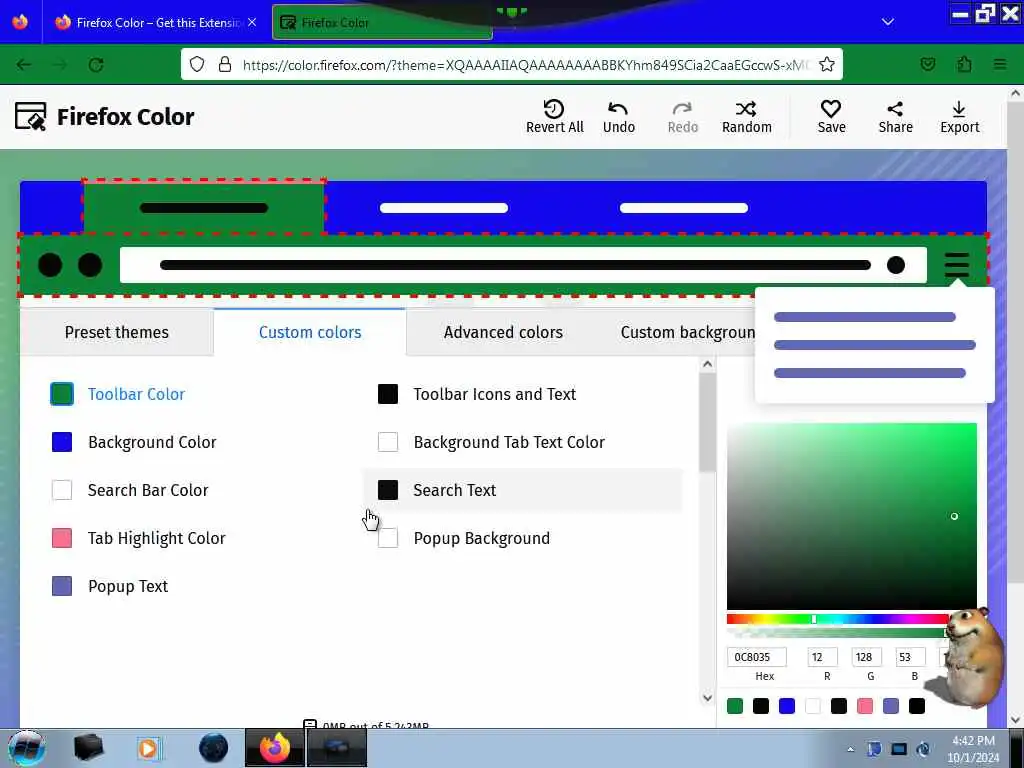Image resolution: width=1024 pixels, height=768 pixels.
Task: Click the Toolbar Color label
Action: [x=136, y=394]
